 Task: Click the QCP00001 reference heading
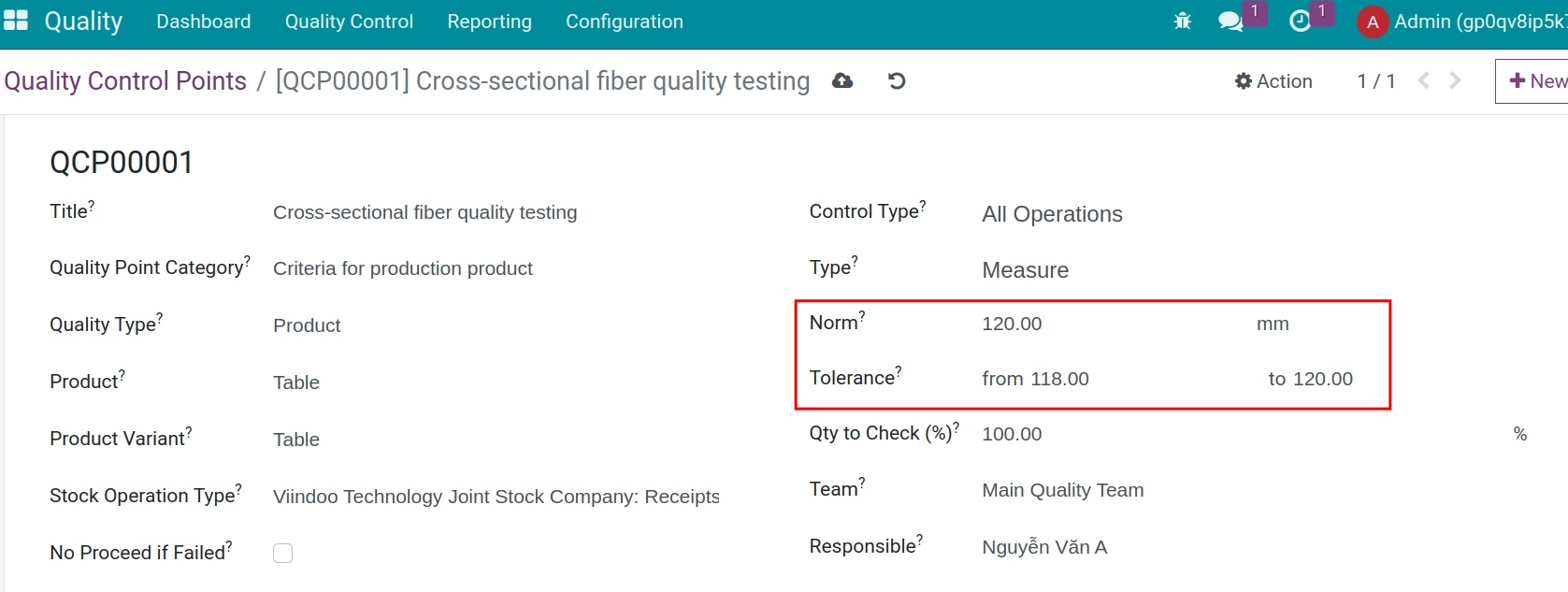[x=122, y=163]
